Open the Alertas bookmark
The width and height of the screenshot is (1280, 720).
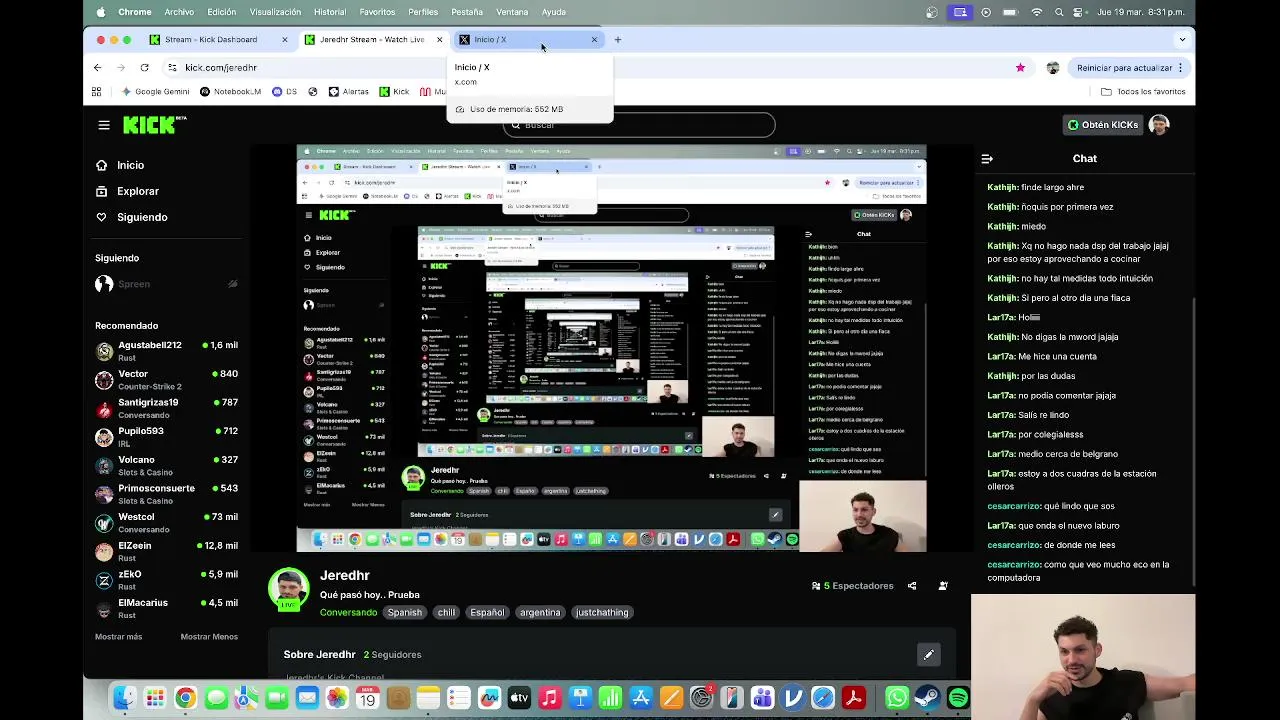348,91
